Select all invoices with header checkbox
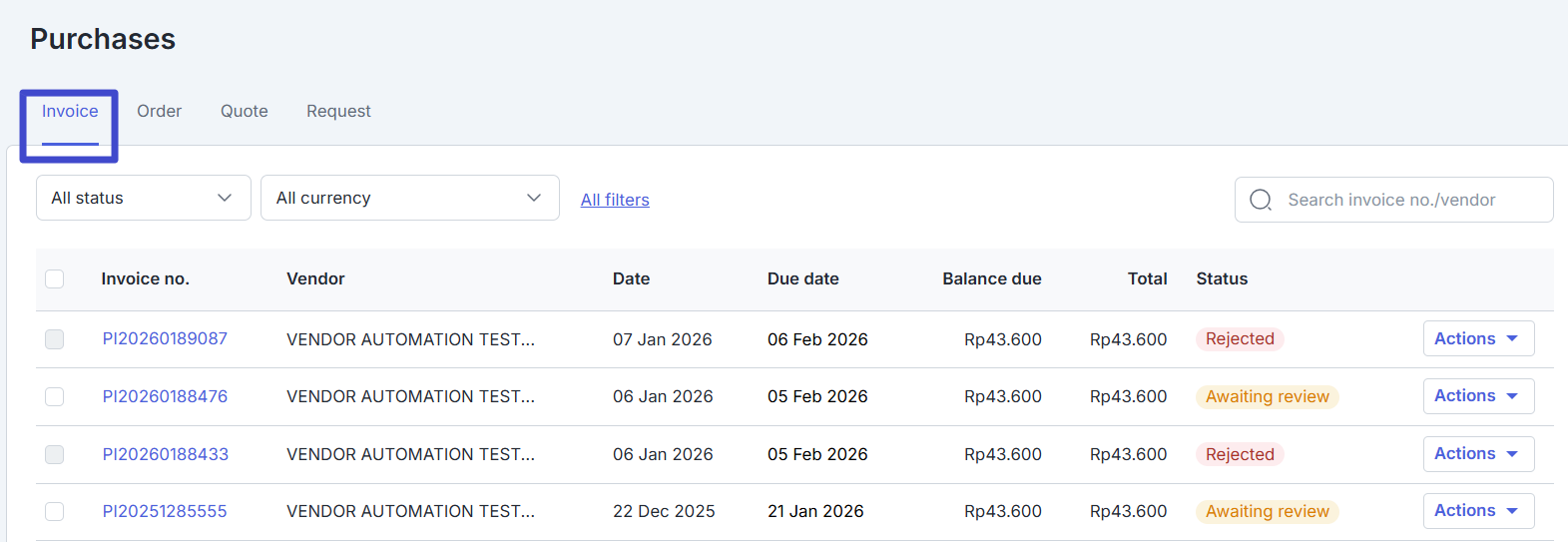 [55, 278]
